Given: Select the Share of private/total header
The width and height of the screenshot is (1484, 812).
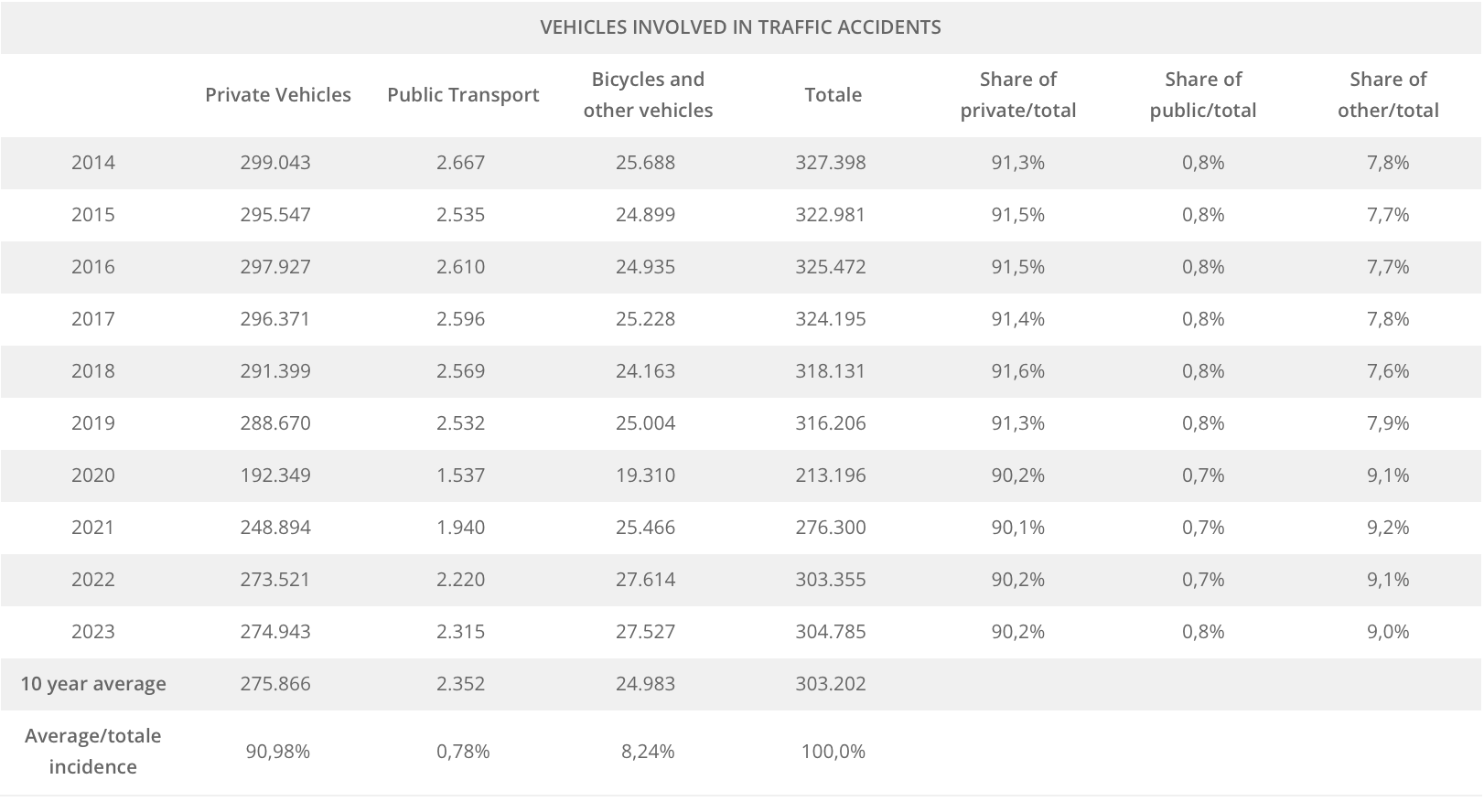Looking at the screenshot, I should pos(1017,95).
